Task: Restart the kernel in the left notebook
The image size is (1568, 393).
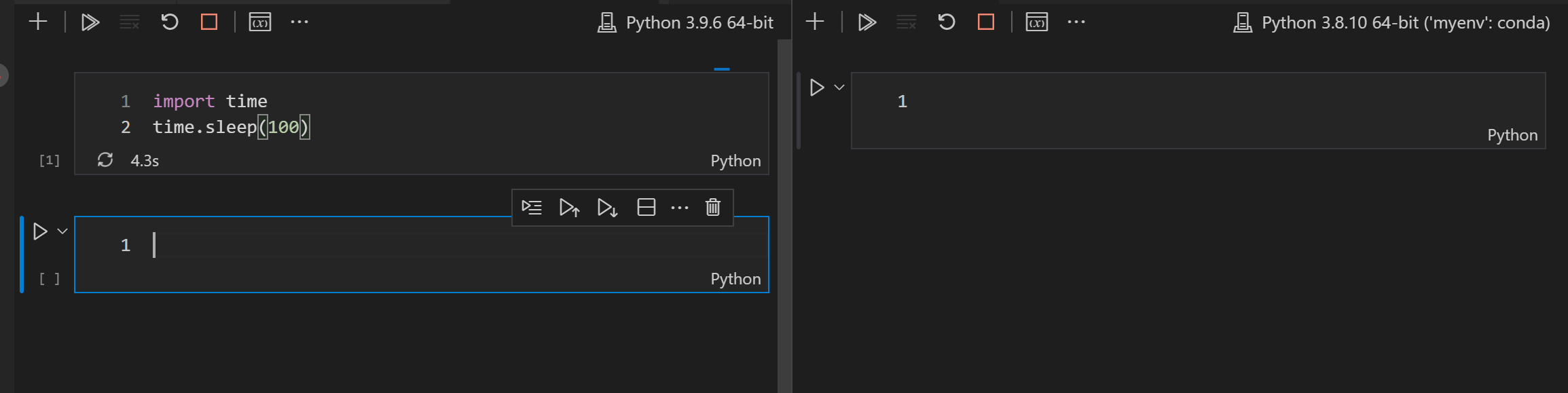Action: [x=170, y=22]
